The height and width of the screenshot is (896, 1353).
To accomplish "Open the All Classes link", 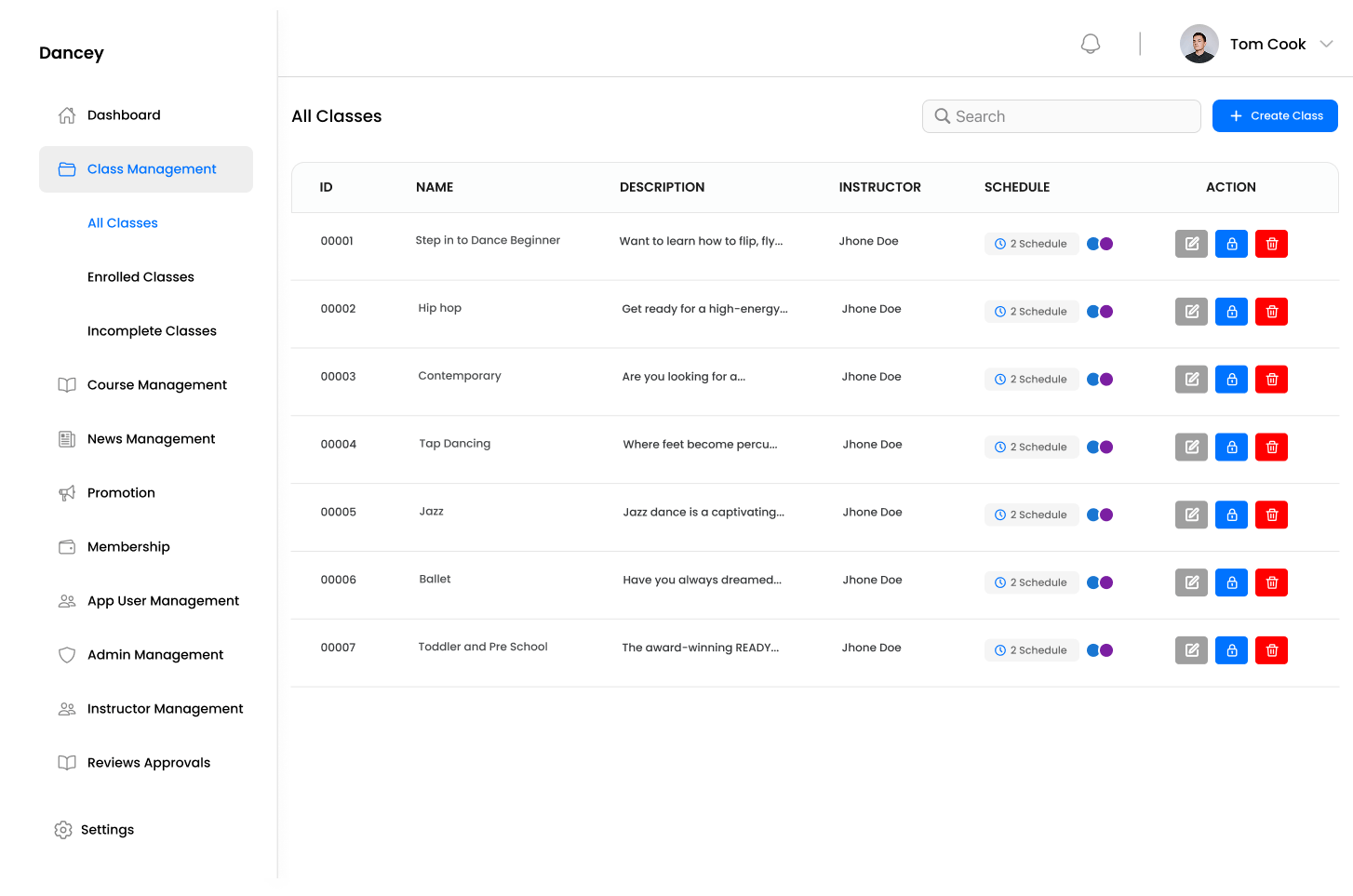I will coord(123,222).
